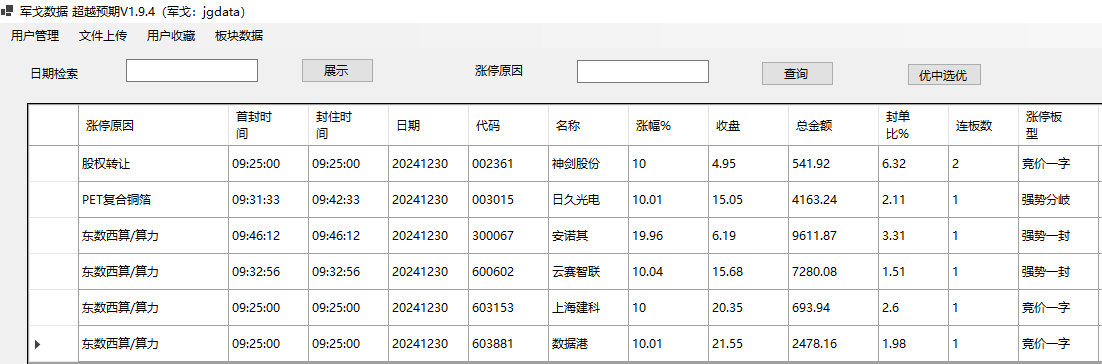
Task: Click the 19.96 gain percentage cell
Action: click(669, 235)
